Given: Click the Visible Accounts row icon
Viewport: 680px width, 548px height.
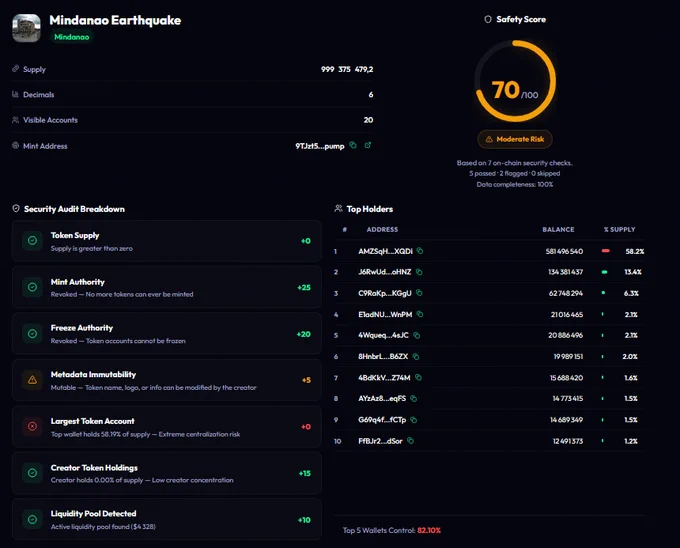Looking at the screenshot, I should (16, 120).
